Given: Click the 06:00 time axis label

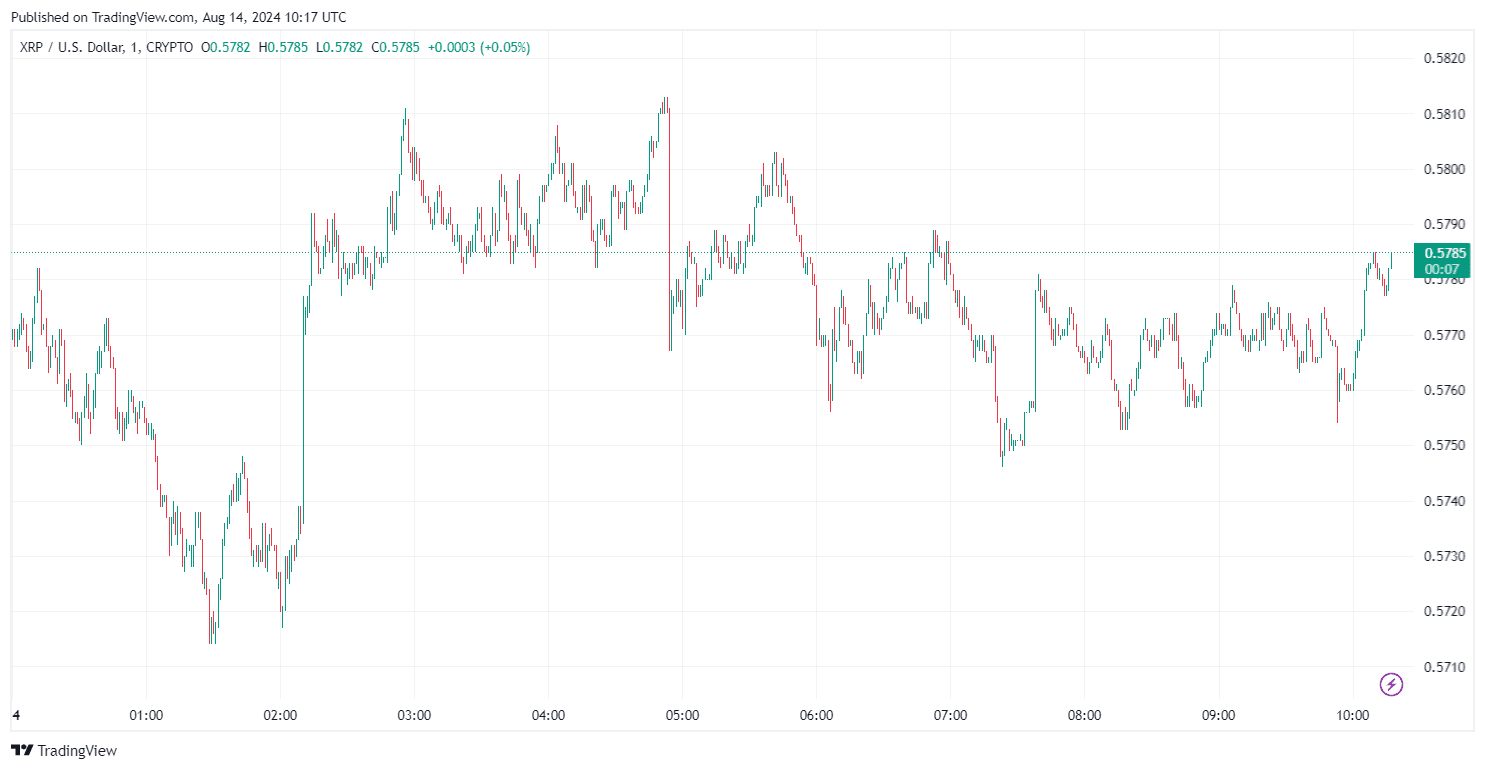Looking at the screenshot, I should (x=816, y=716).
